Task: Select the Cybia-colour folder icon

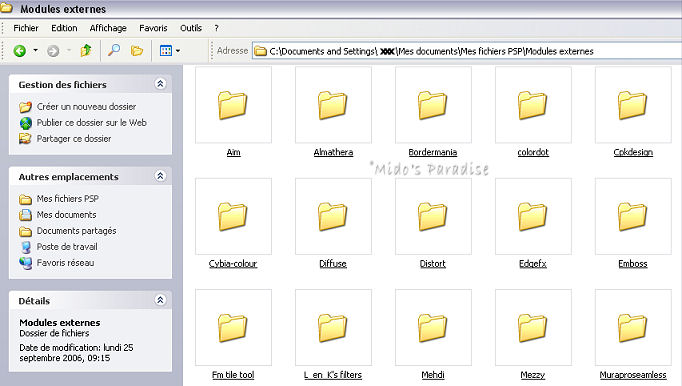Action: [x=233, y=216]
